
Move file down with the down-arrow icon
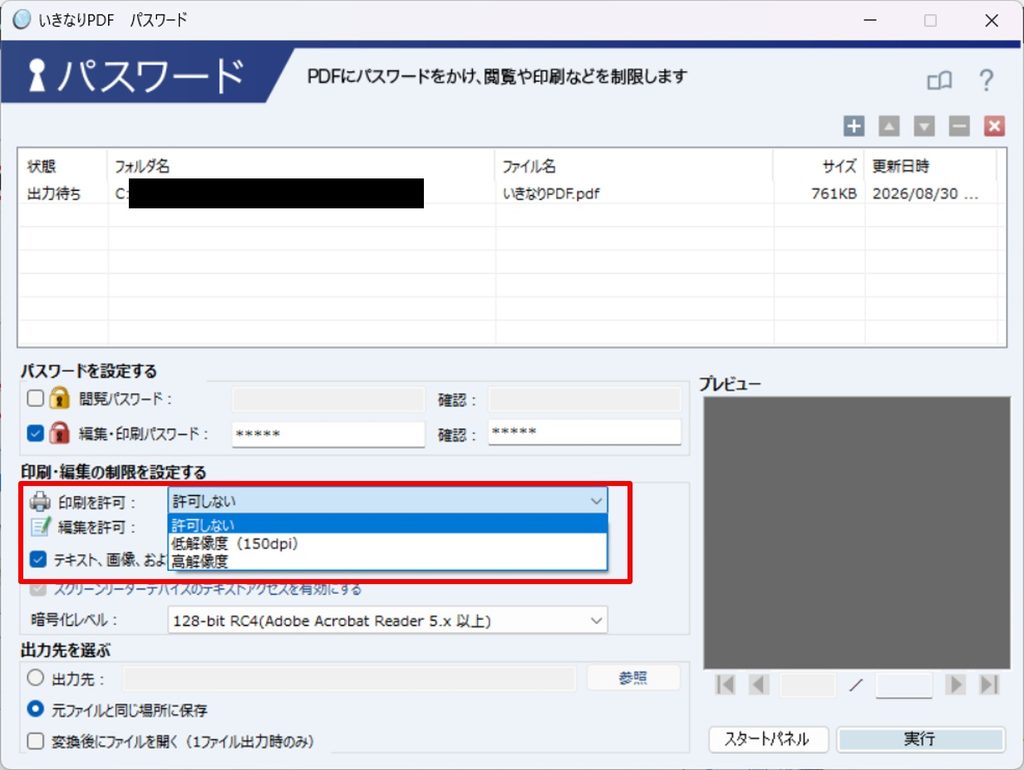[924, 126]
